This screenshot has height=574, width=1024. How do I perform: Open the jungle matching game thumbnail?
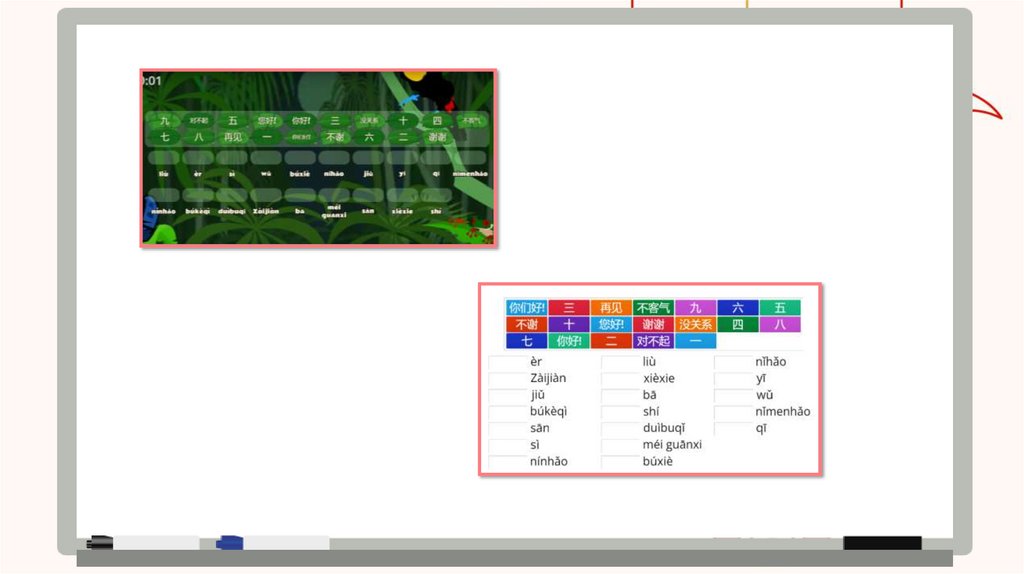click(319, 158)
